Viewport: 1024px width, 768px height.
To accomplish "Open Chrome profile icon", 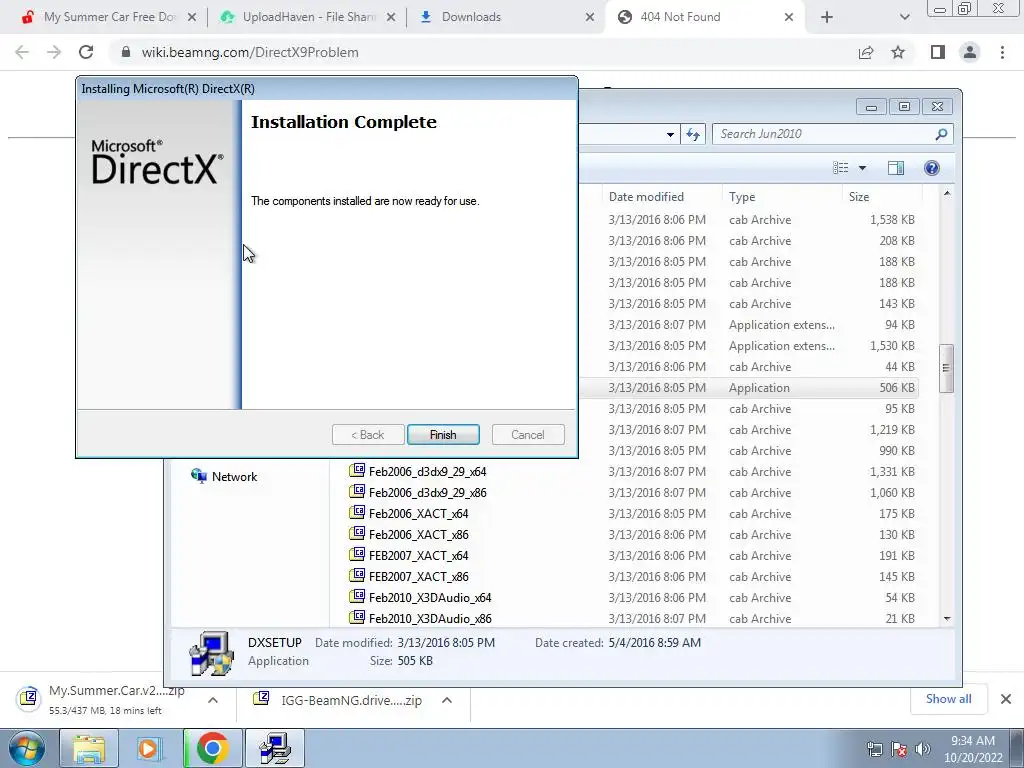I will [x=970, y=52].
